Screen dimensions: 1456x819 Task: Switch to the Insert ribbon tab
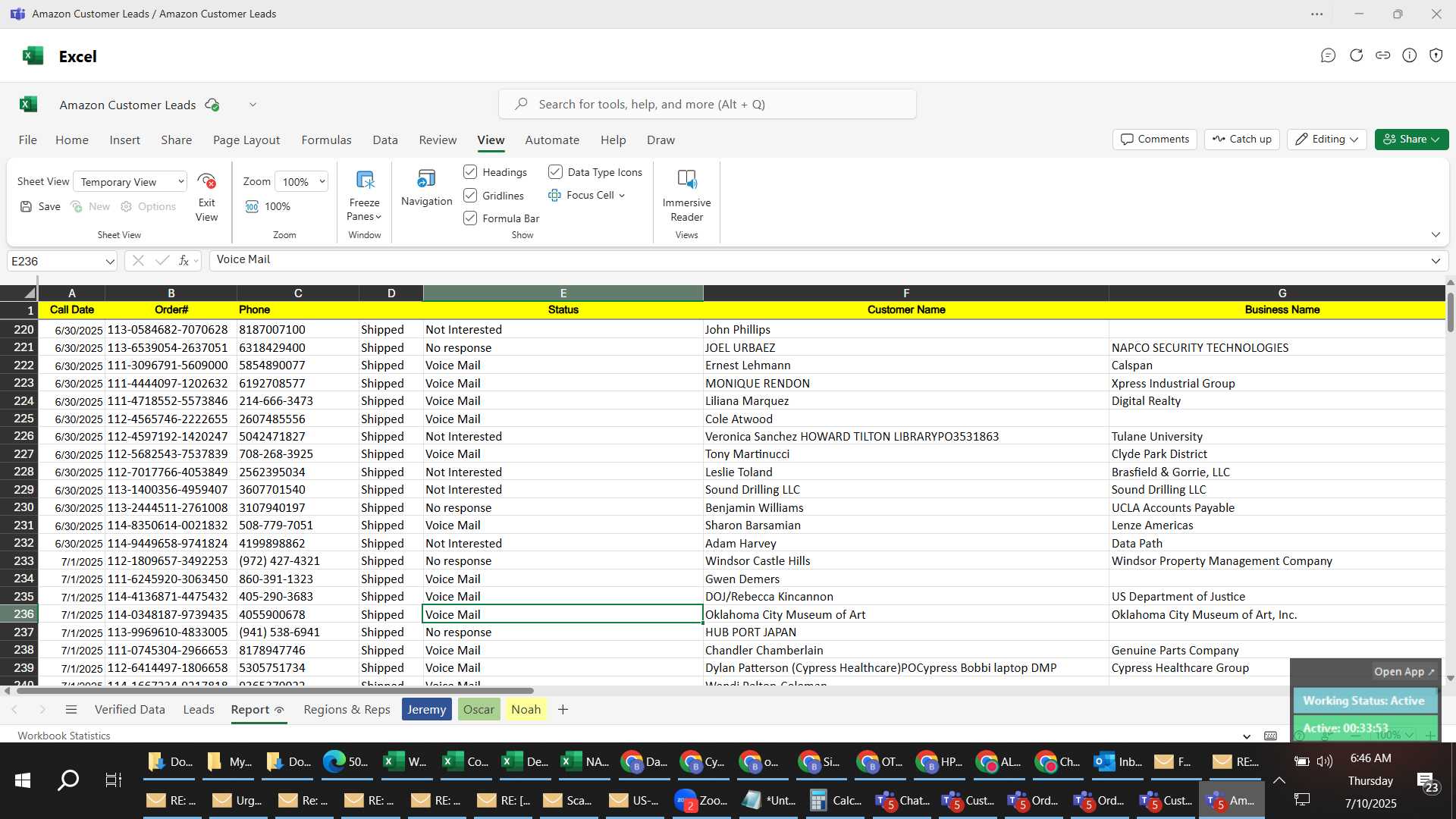[124, 140]
